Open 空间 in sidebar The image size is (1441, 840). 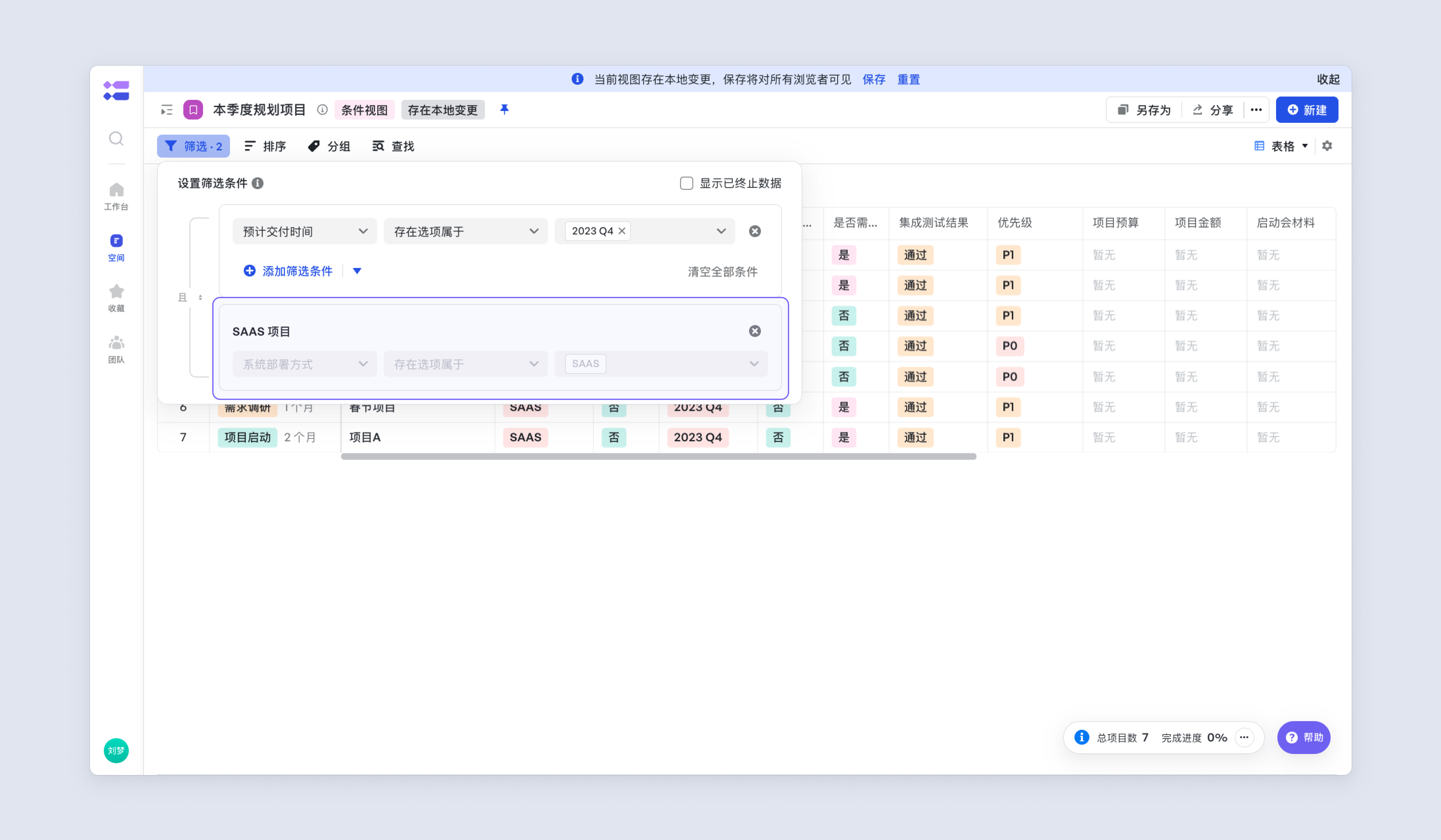[116, 247]
